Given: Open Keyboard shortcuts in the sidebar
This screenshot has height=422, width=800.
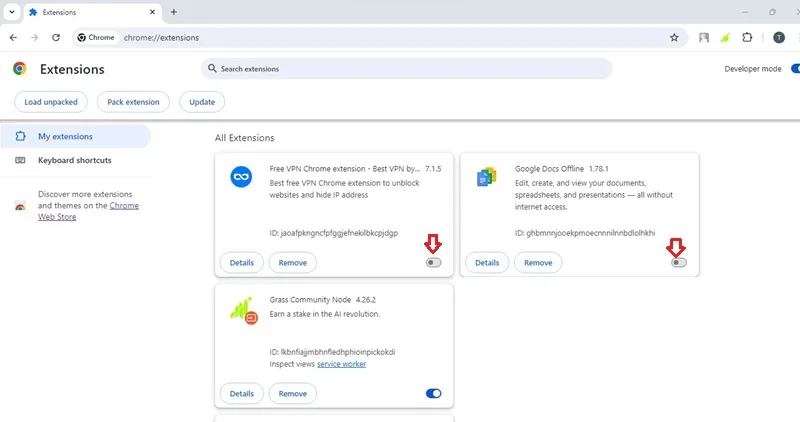Looking at the screenshot, I should pyautogui.click(x=76, y=160).
